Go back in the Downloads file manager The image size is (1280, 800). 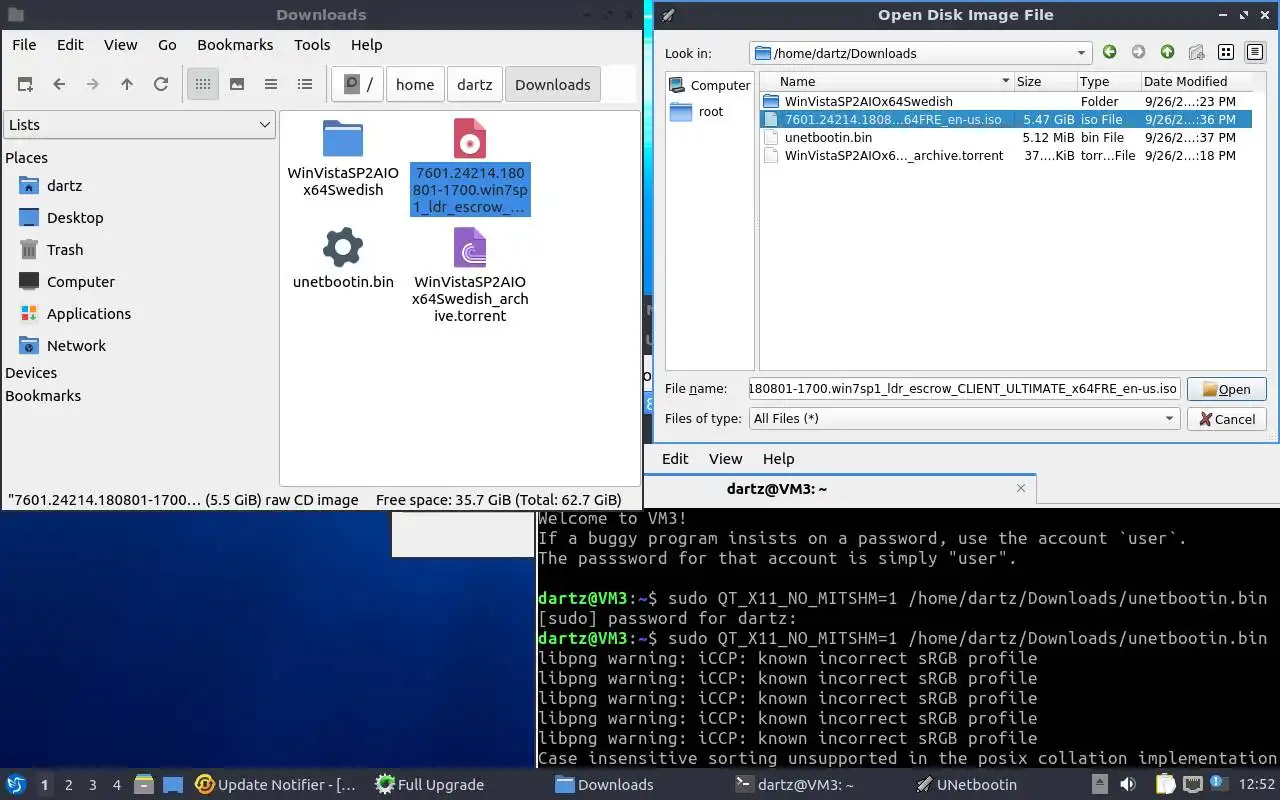coord(59,85)
